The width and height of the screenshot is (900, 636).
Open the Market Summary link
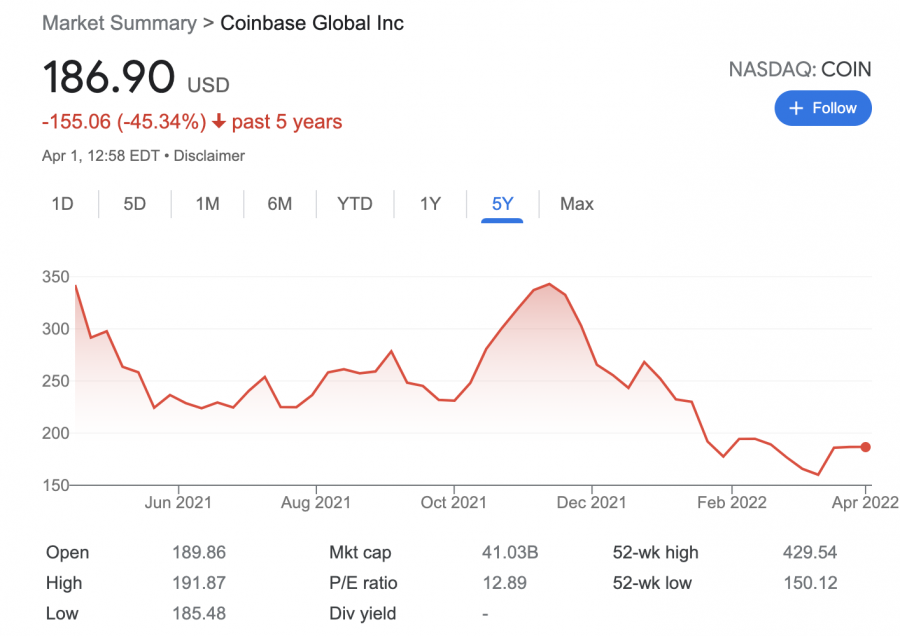click(x=119, y=23)
